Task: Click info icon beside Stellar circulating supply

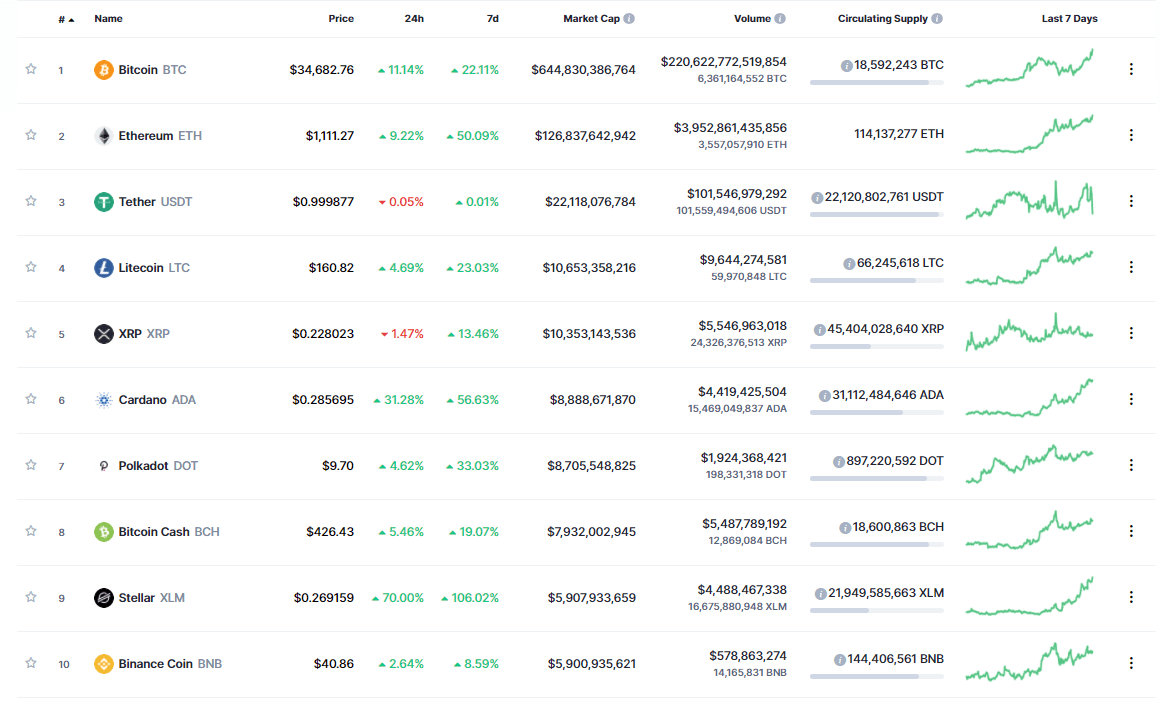Action: pyautogui.click(x=820, y=593)
